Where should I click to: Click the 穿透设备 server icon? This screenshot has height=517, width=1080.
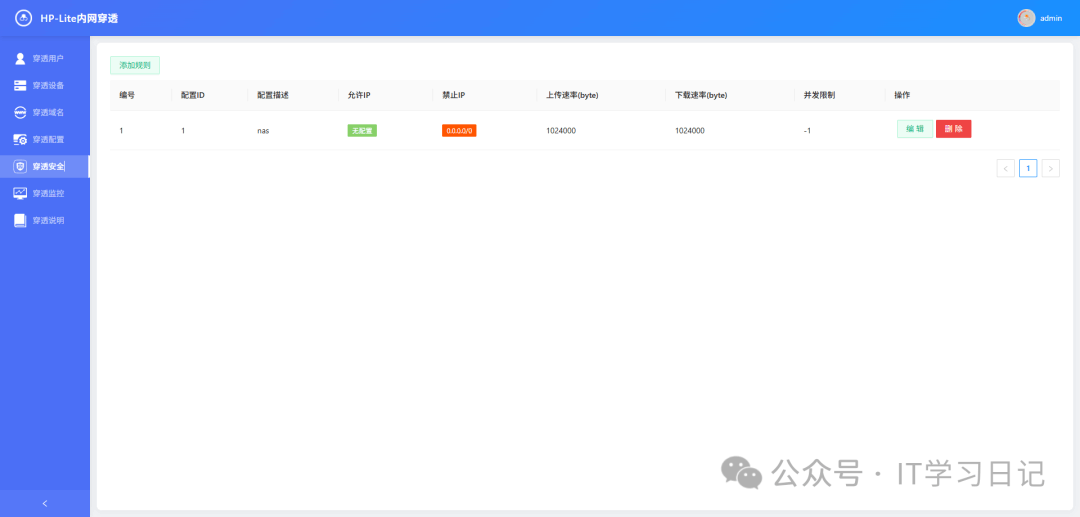coord(20,85)
